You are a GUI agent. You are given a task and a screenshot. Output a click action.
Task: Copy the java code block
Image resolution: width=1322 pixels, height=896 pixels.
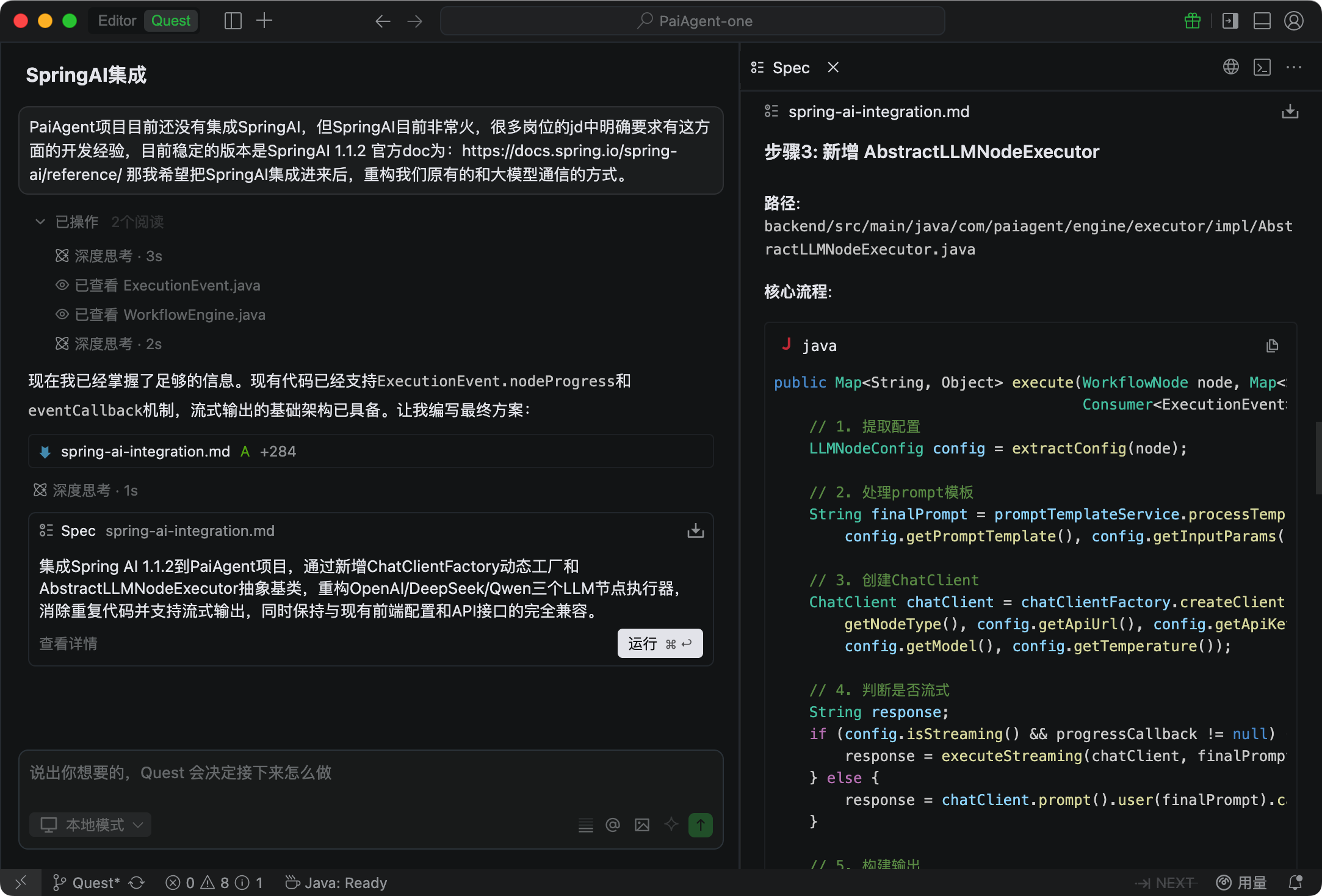point(1272,346)
